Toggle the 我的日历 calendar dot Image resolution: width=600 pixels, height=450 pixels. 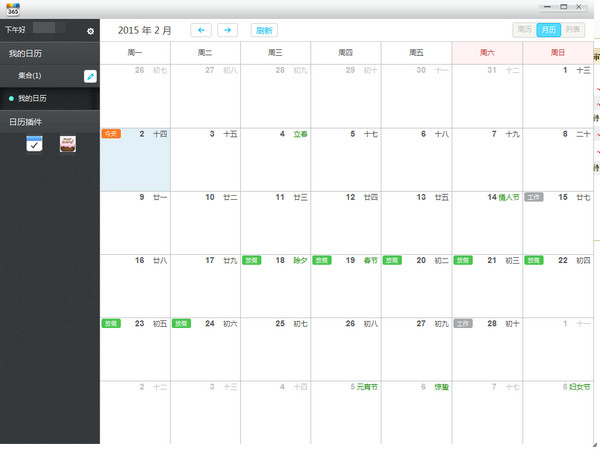tap(11, 99)
